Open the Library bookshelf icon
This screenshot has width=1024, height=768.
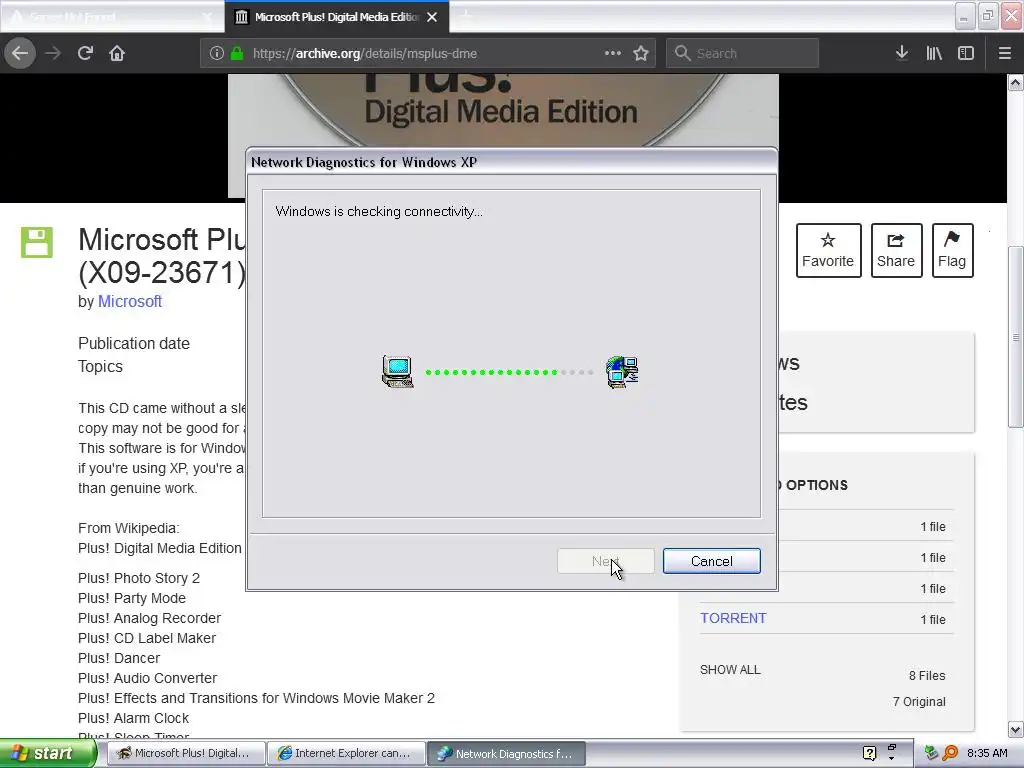pos(934,53)
